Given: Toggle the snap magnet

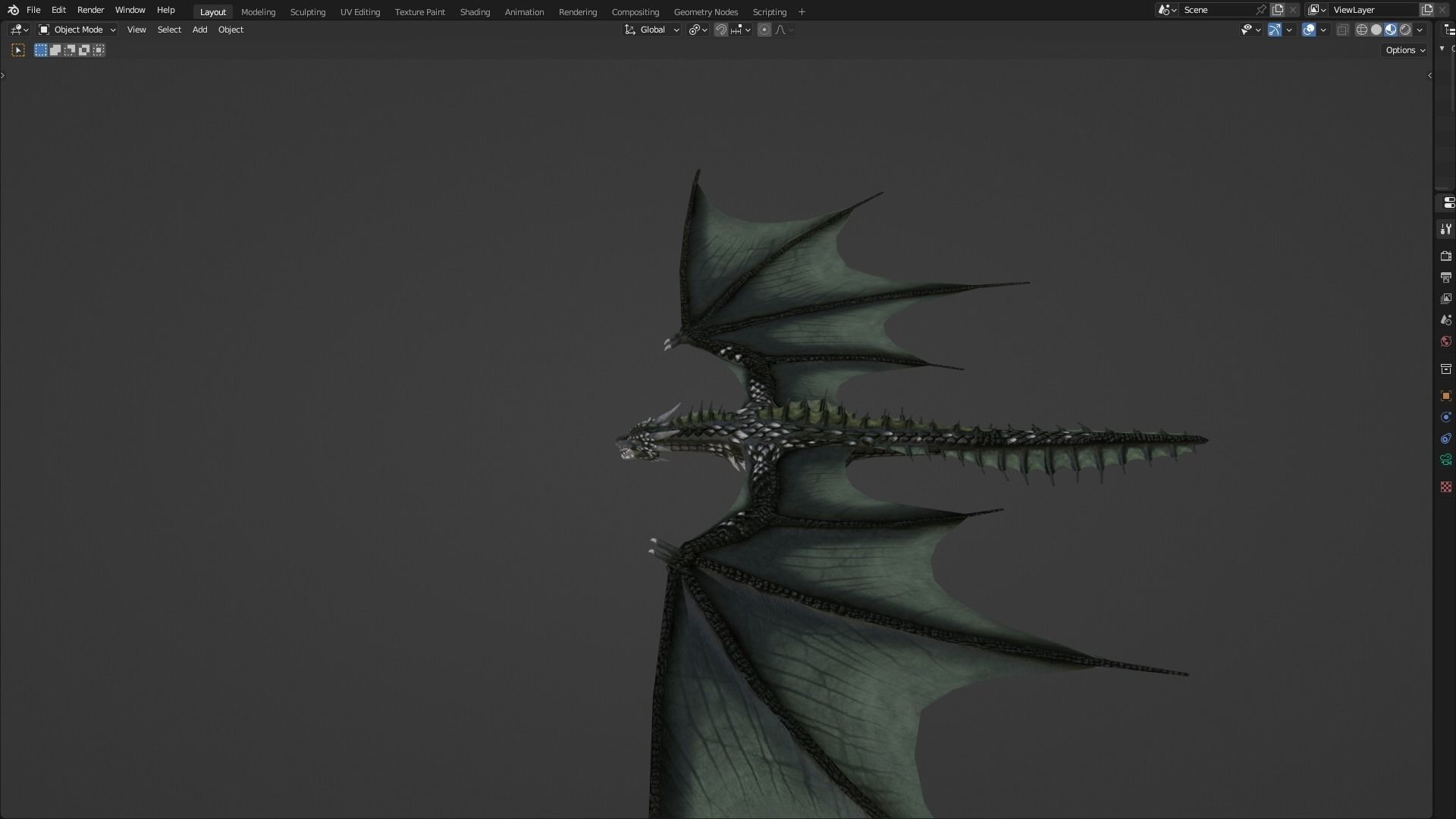Looking at the screenshot, I should pos(721,30).
